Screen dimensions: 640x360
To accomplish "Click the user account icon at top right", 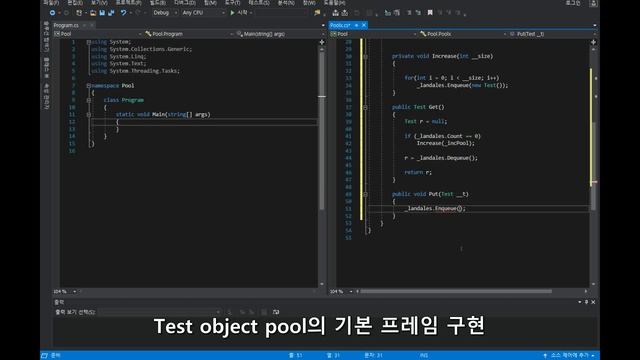I will [x=593, y=3].
